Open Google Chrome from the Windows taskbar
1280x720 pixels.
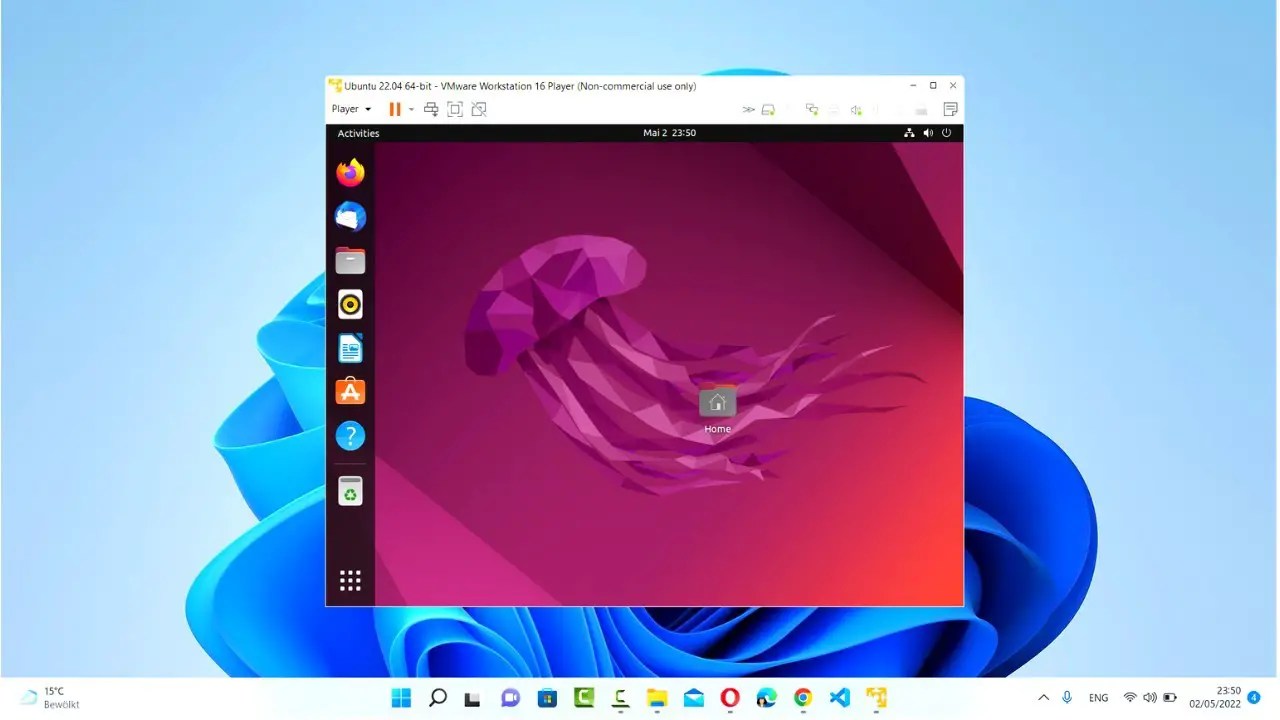tap(803, 697)
